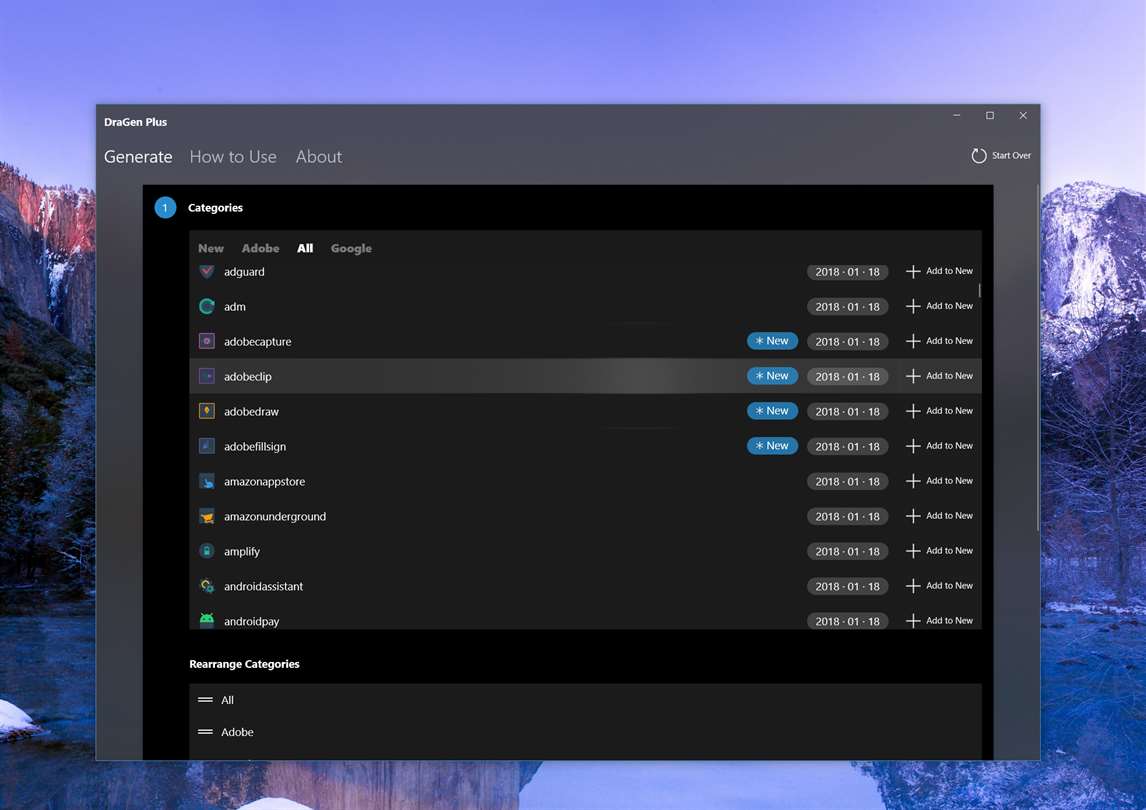
Task: Select the adobeclip entry name
Action: 248,376
